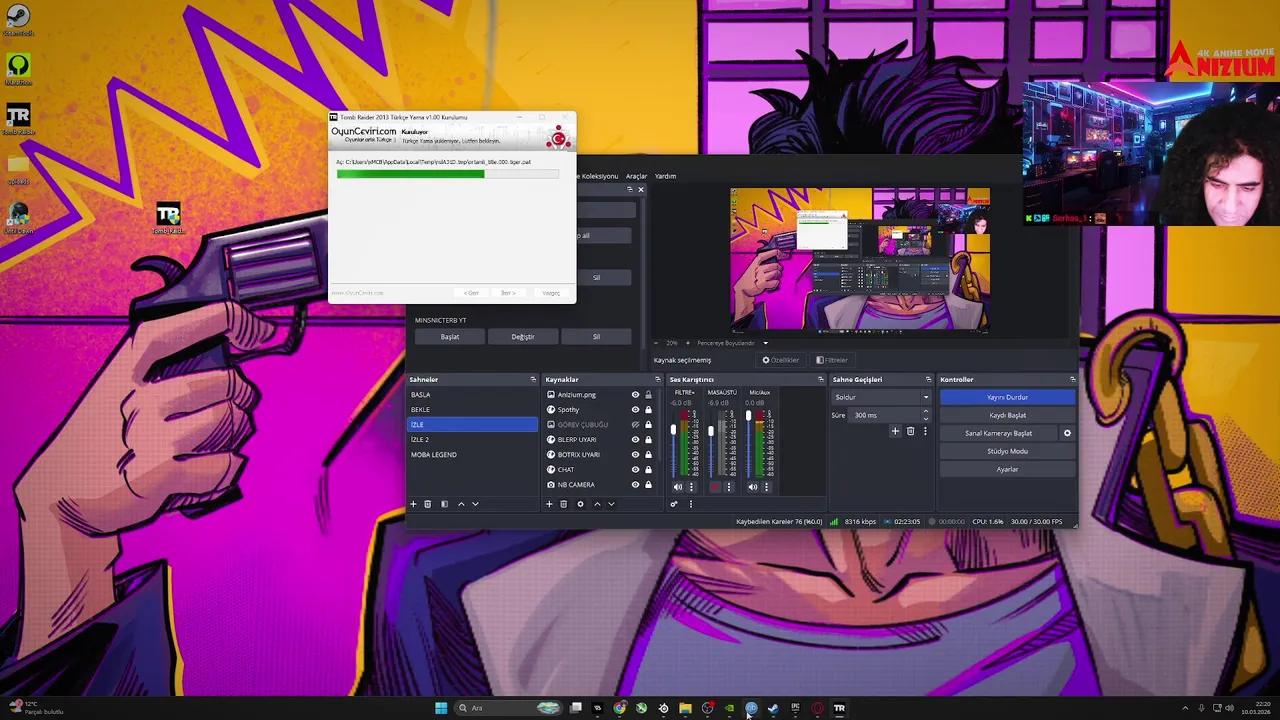Screen dimensions: 1280x720
Task: Adjust the MASAÜSTÜ volume slider
Action: click(x=711, y=431)
